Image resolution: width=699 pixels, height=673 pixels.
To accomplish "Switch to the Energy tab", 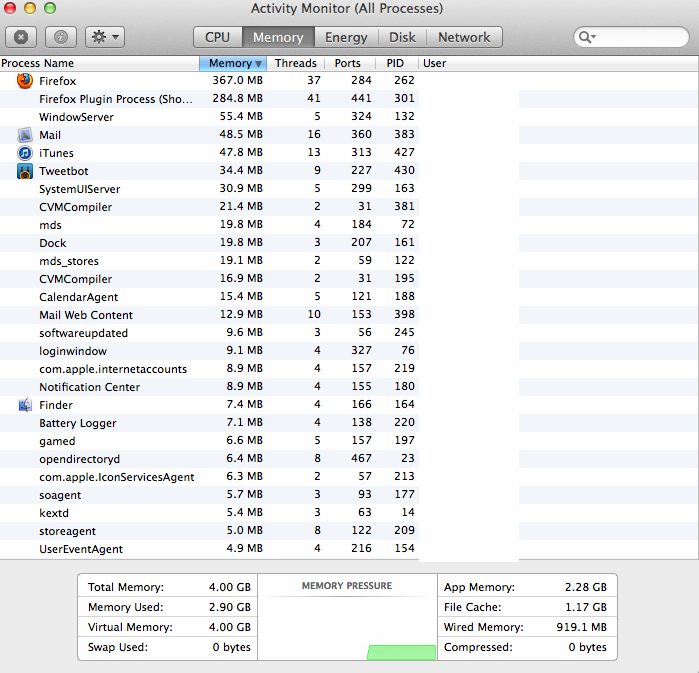I will [x=346, y=37].
